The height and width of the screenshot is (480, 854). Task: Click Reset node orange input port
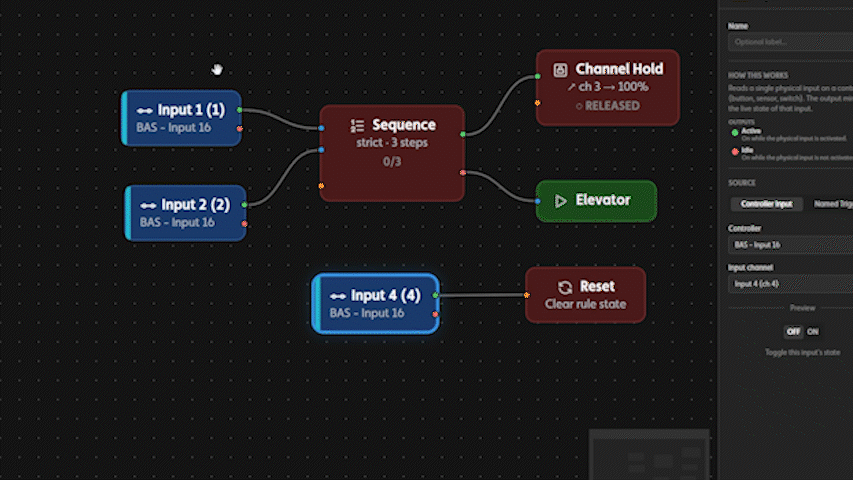tap(527, 295)
